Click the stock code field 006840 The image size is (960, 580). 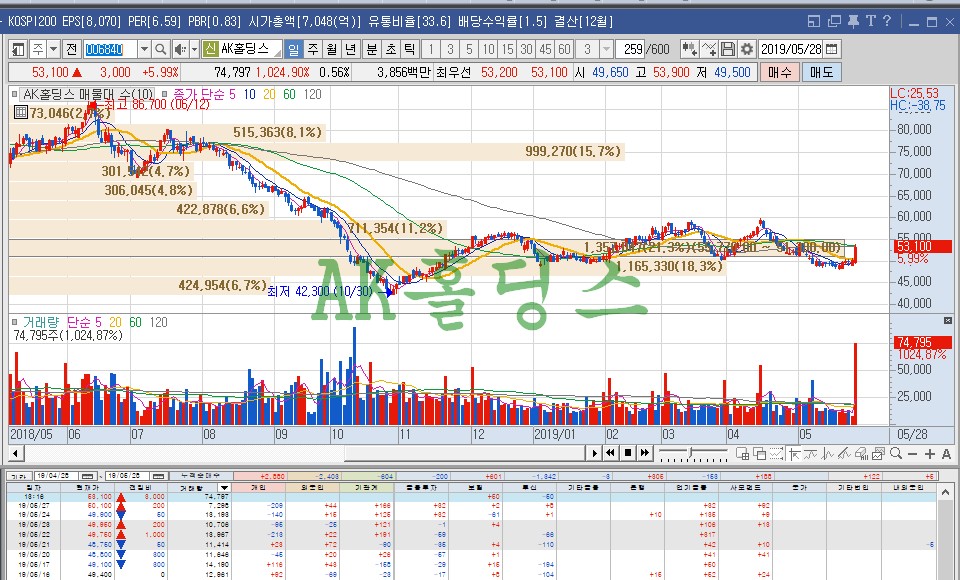point(110,49)
